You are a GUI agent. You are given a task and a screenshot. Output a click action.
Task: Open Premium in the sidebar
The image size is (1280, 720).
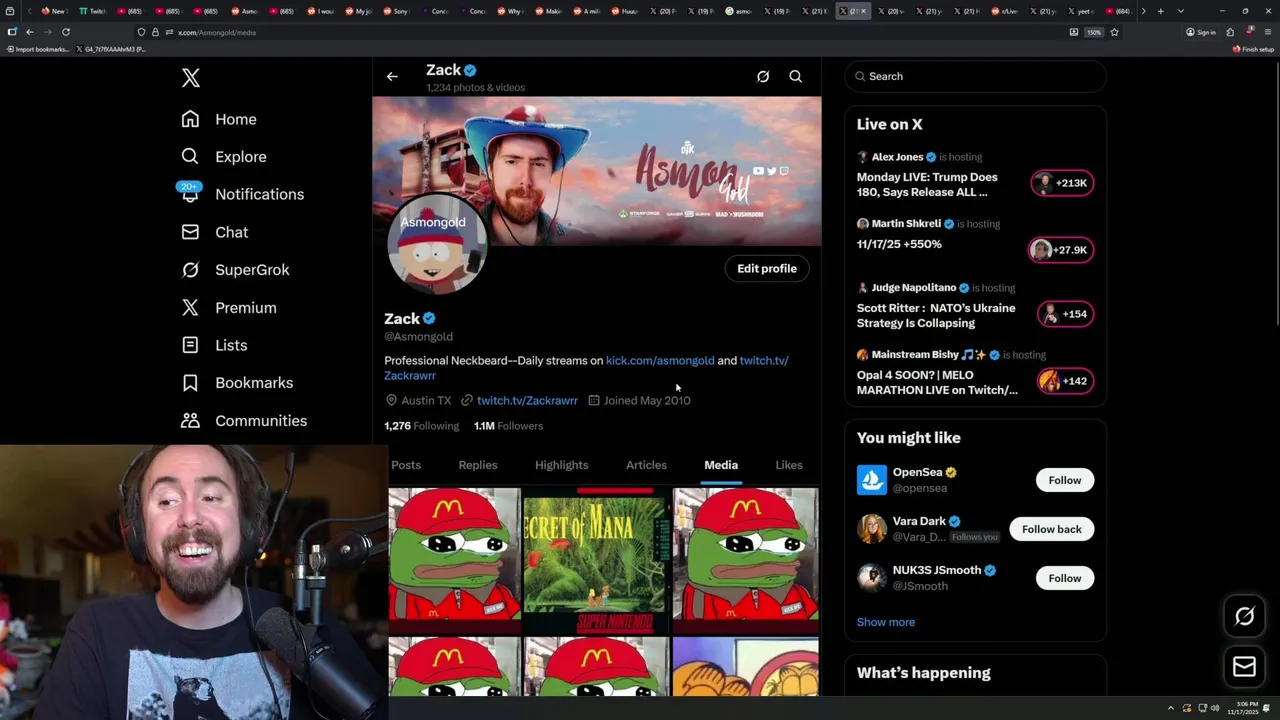(229, 308)
